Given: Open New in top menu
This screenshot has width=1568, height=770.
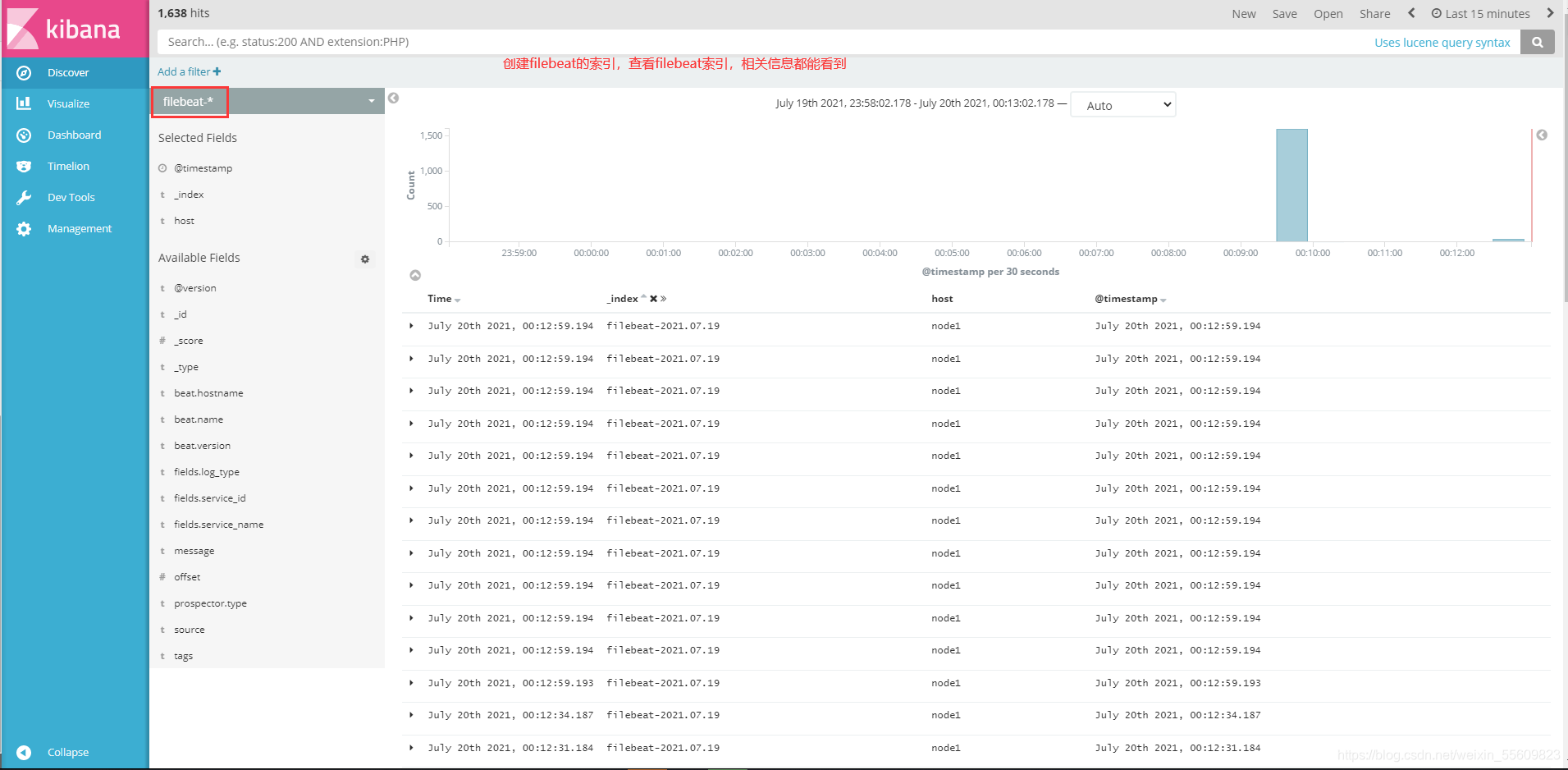Looking at the screenshot, I should 1244,14.
